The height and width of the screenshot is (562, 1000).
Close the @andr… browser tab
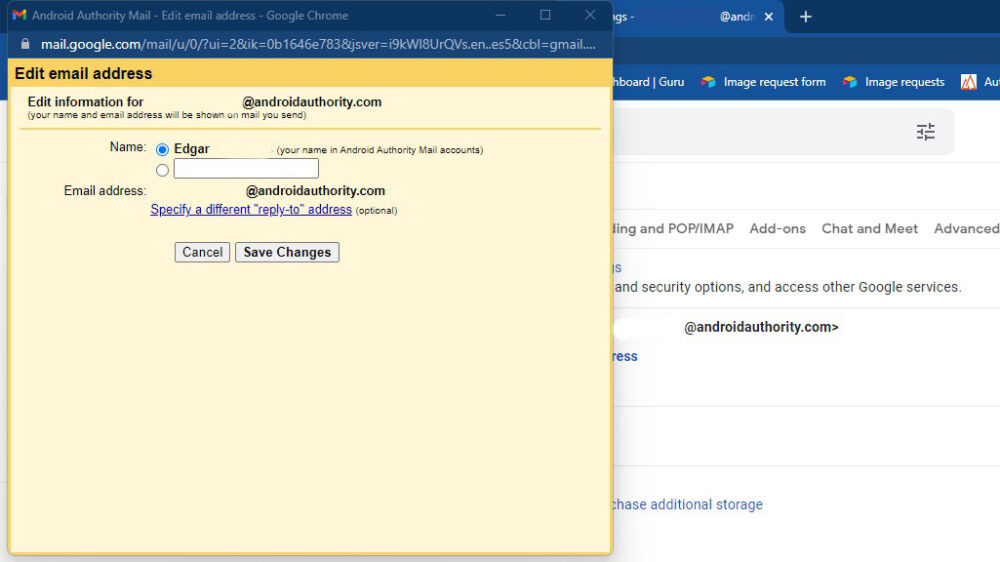coord(769,17)
